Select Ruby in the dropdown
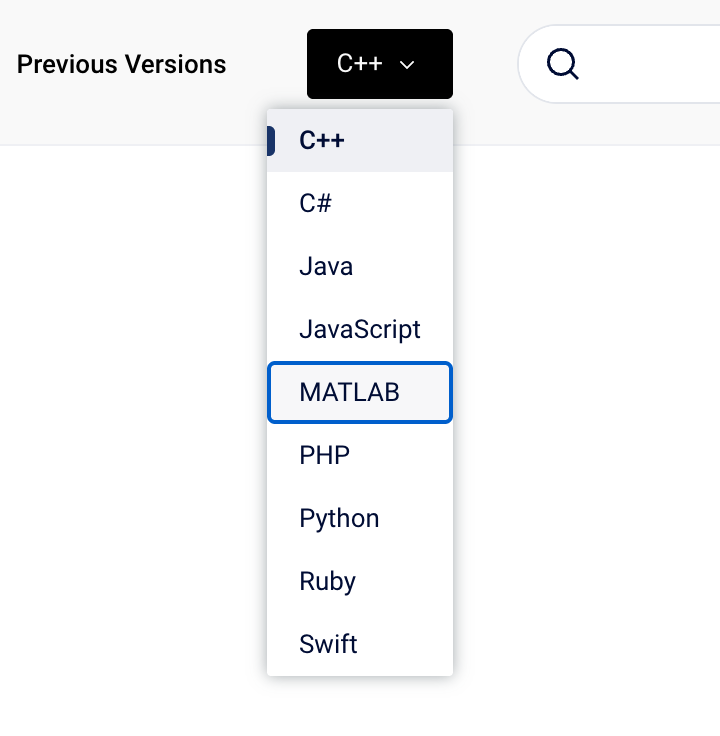The height and width of the screenshot is (736, 720). point(360,582)
